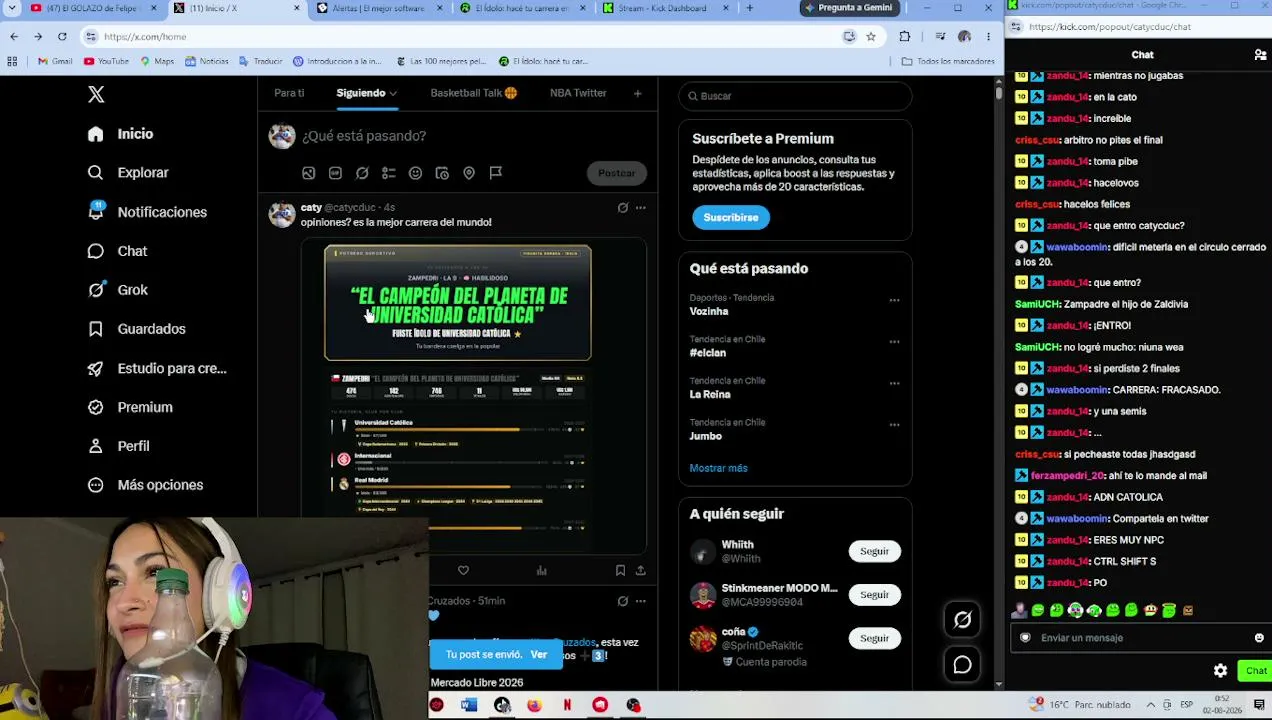This screenshot has width=1272, height=720.
Task: Open more options on Cruzados post
Action: tap(640, 601)
